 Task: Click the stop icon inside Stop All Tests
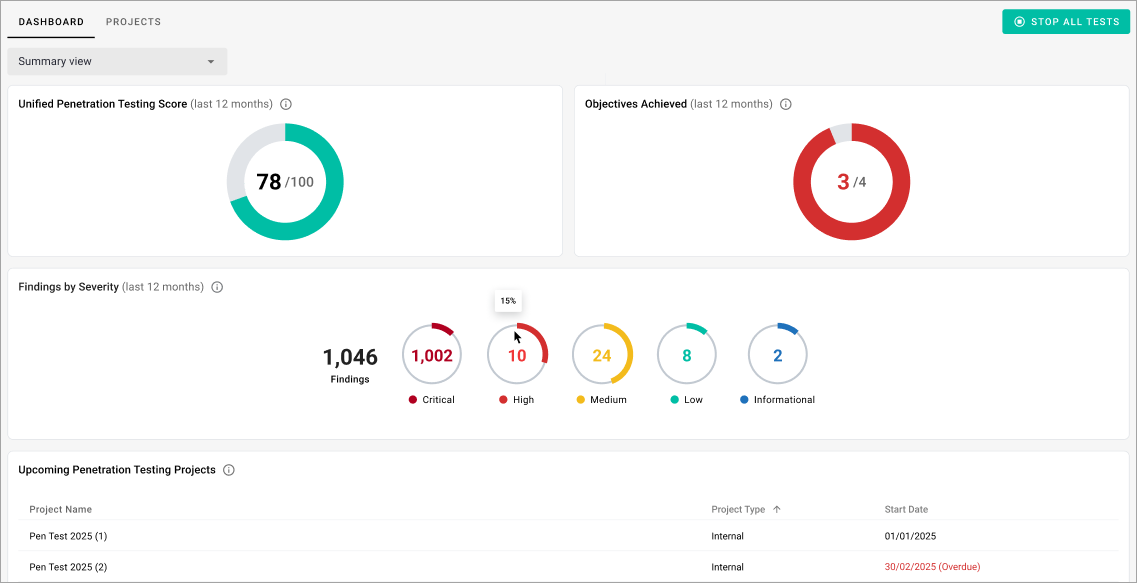(x=1017, y=21)
